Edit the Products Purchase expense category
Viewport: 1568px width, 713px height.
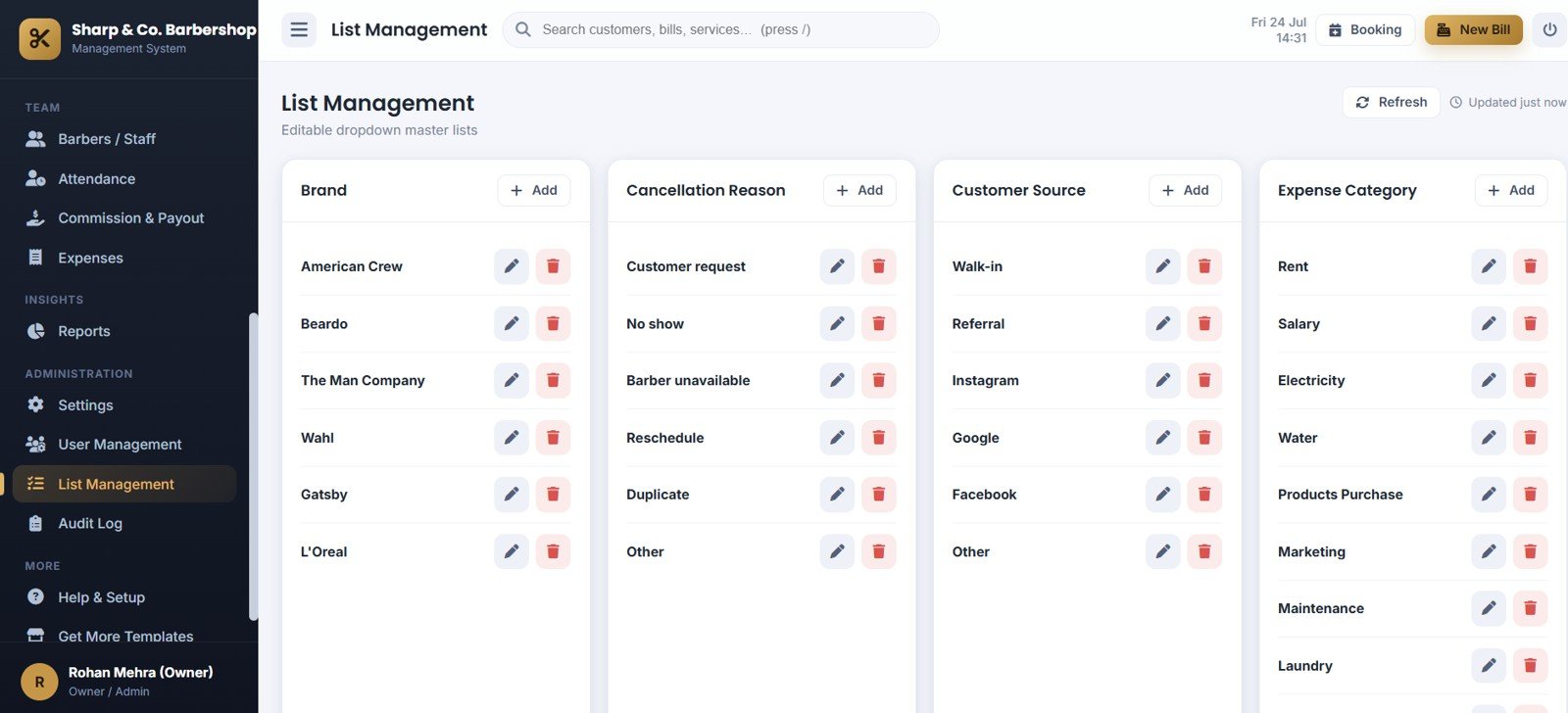pos(1489,495)
